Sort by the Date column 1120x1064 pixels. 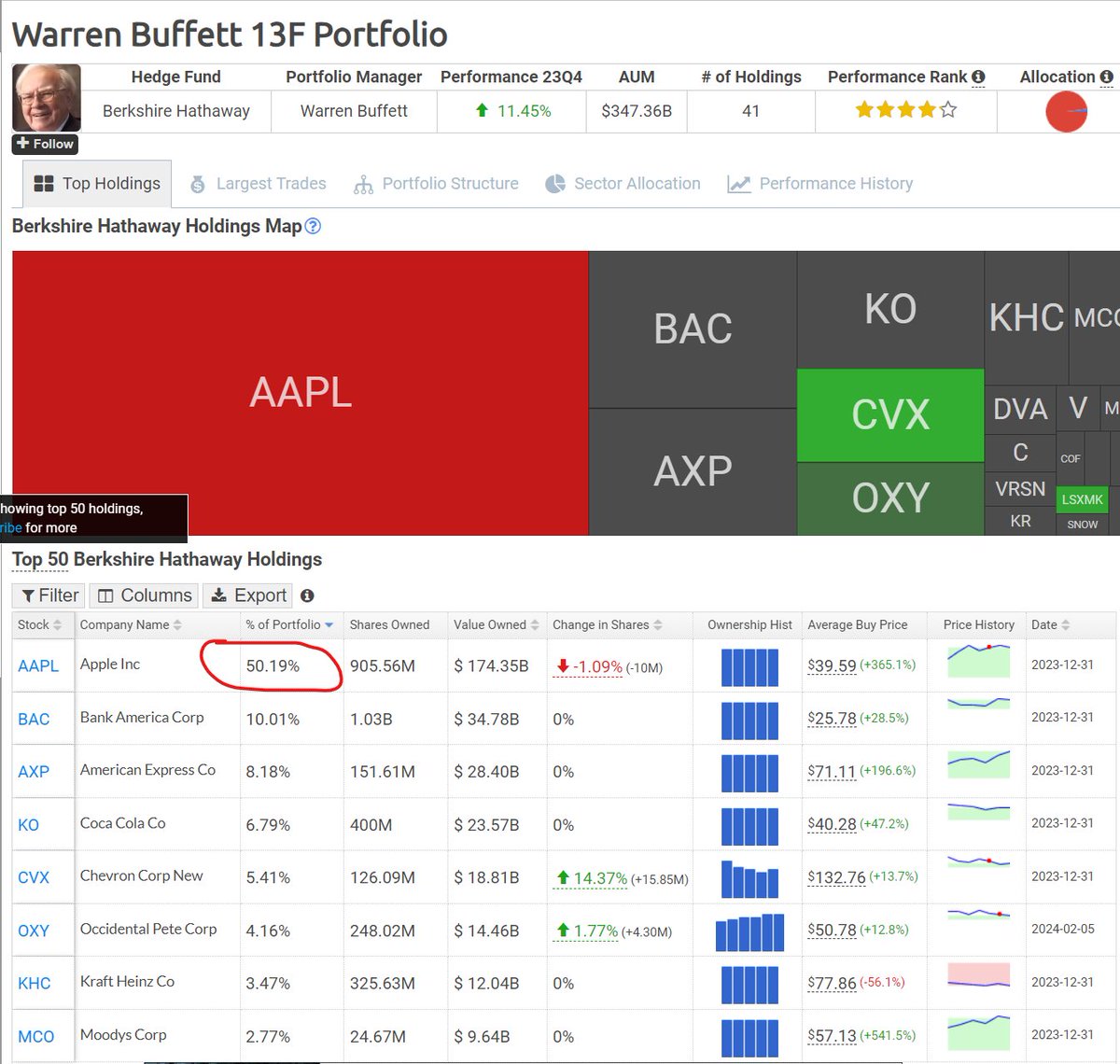point(1050,624)
